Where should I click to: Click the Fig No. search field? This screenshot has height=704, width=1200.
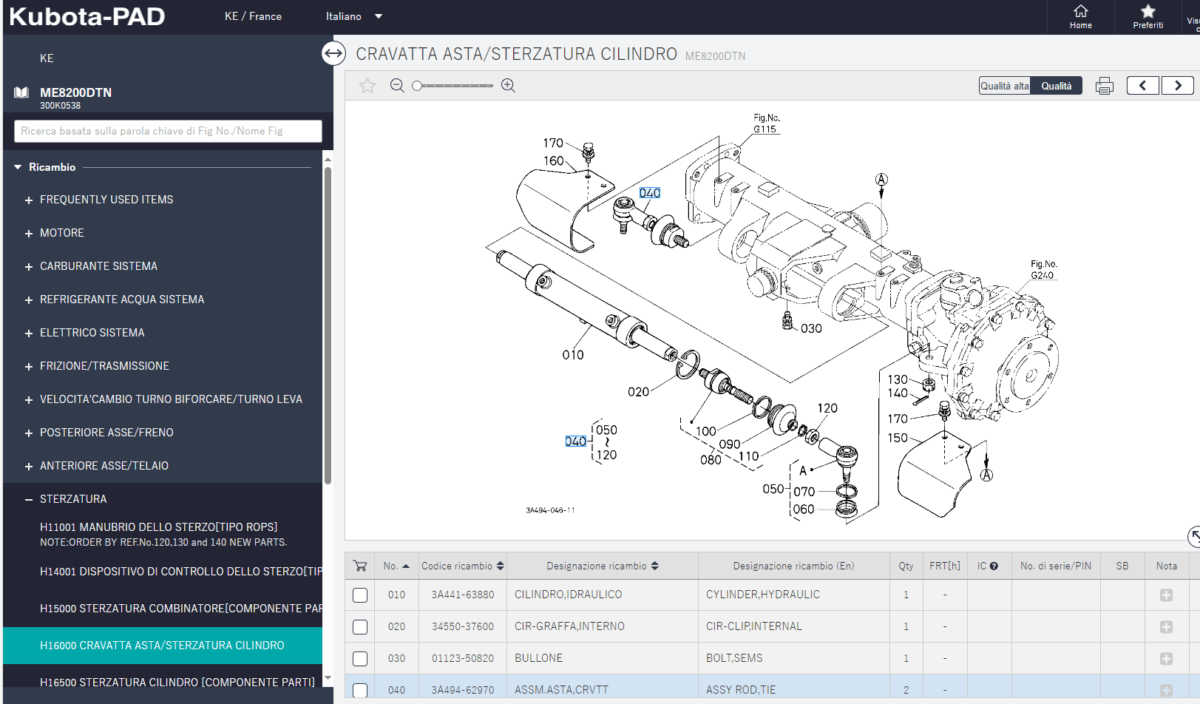coord(168,131)
